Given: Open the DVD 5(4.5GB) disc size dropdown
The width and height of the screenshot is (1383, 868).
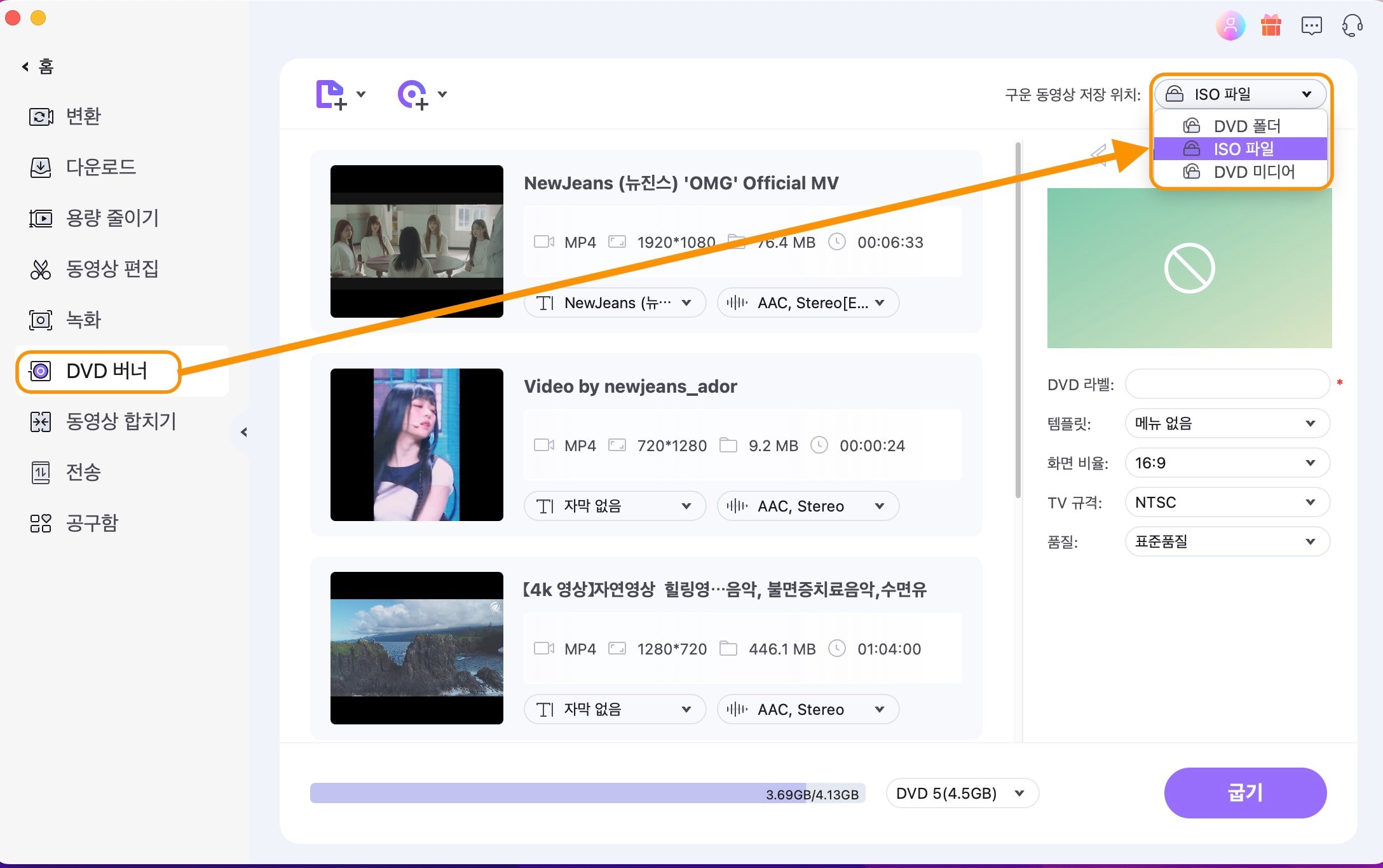Looking at the screenshot, I should click(x=962, y=793).
